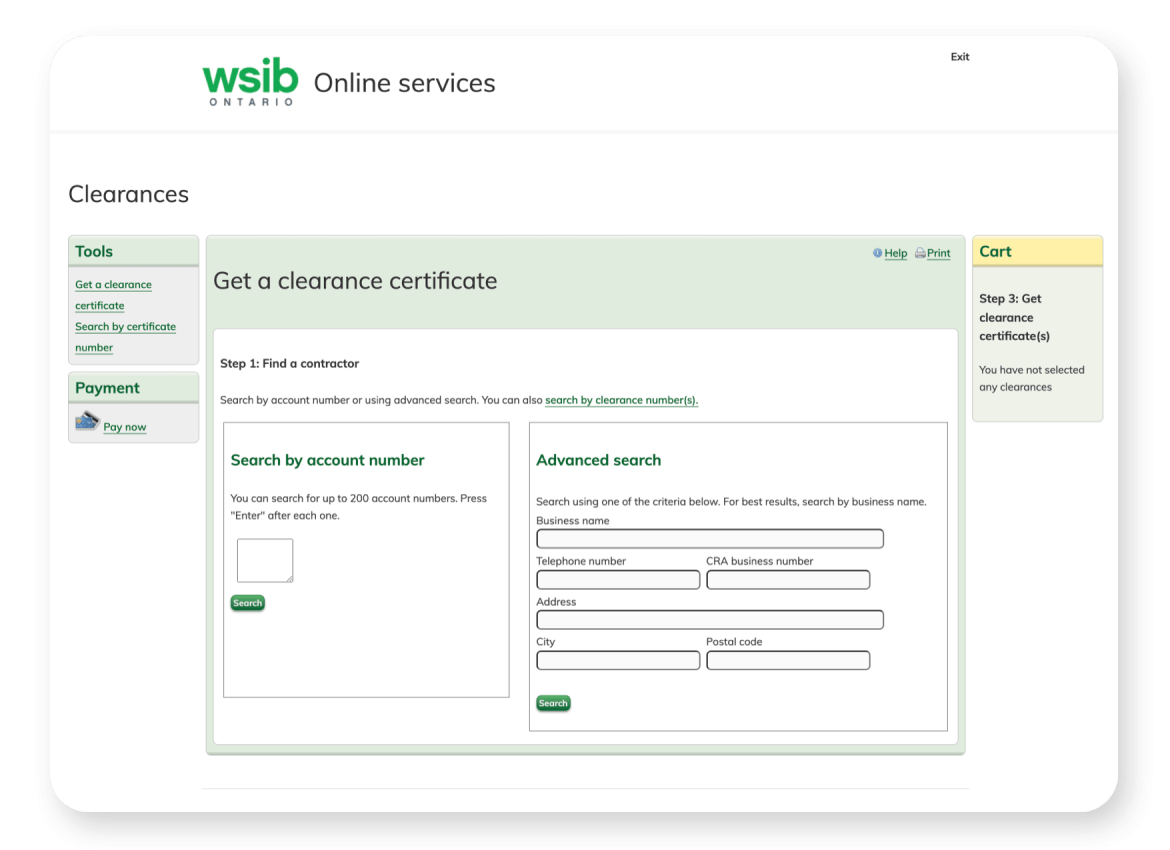Click the account number entry box
The image size is (1170, 850).
[x=264, y=560]
